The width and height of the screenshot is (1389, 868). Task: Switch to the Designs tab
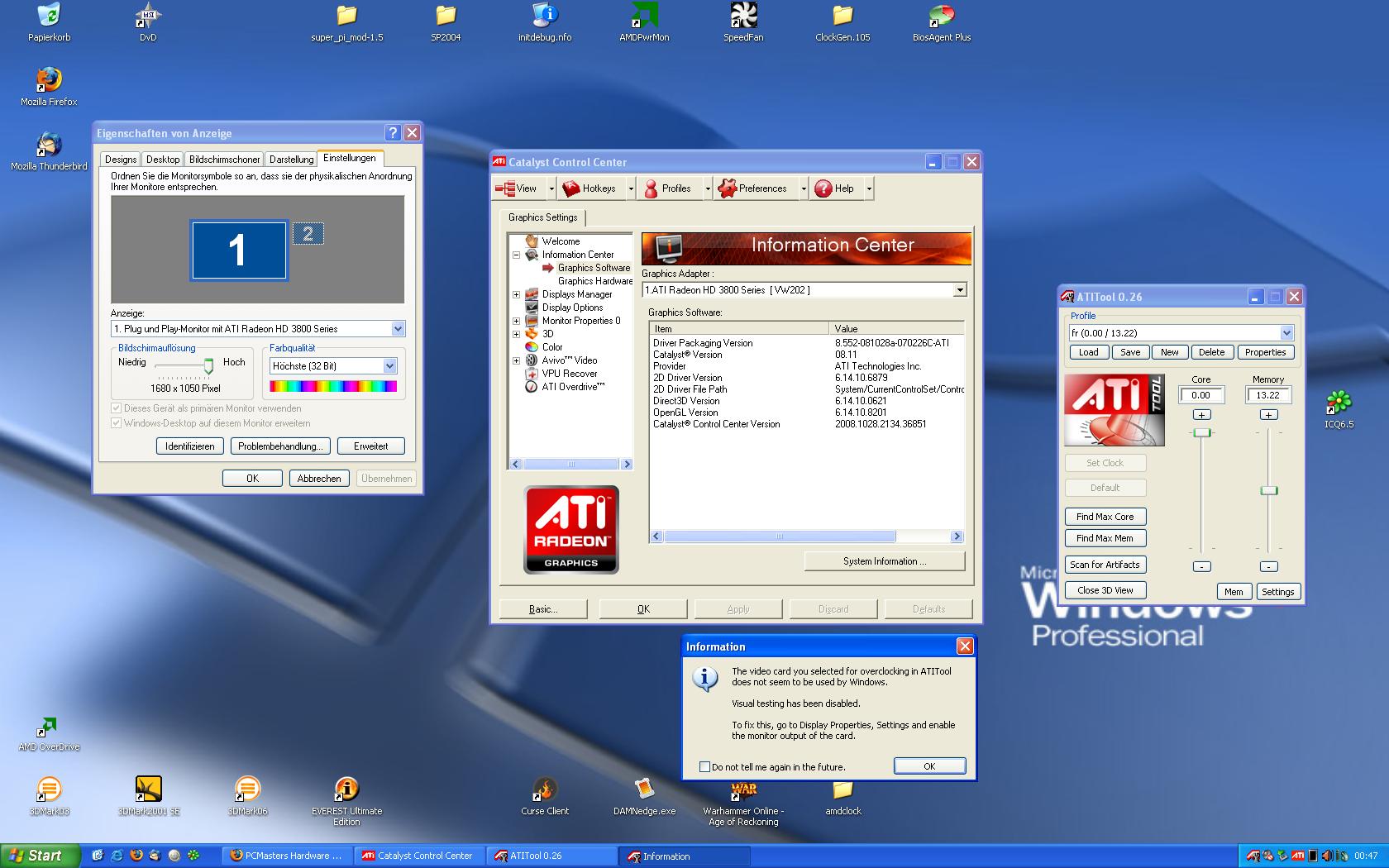click(x=121, y=160)
